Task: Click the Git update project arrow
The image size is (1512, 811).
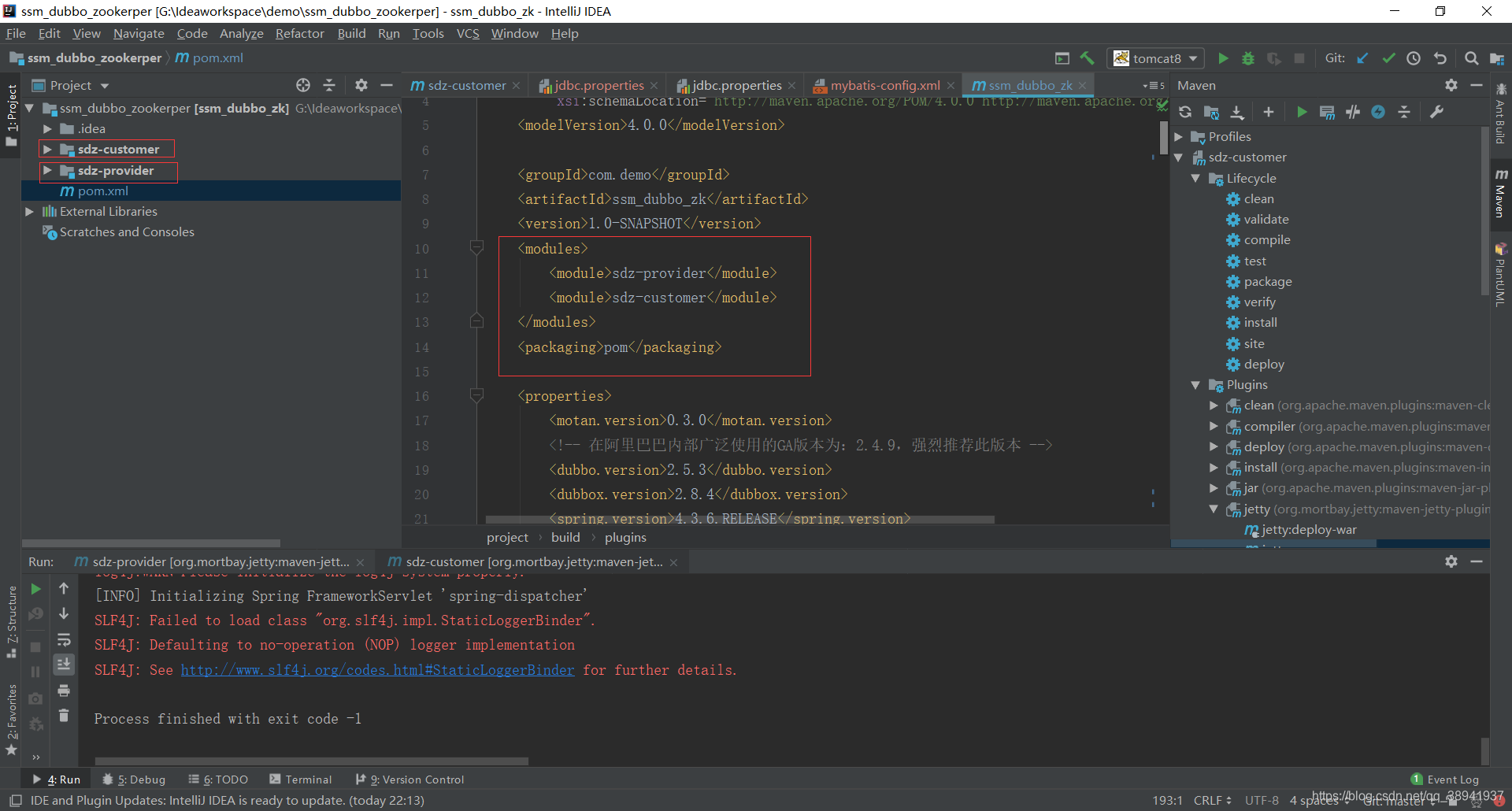Action: coord(1363,58)
